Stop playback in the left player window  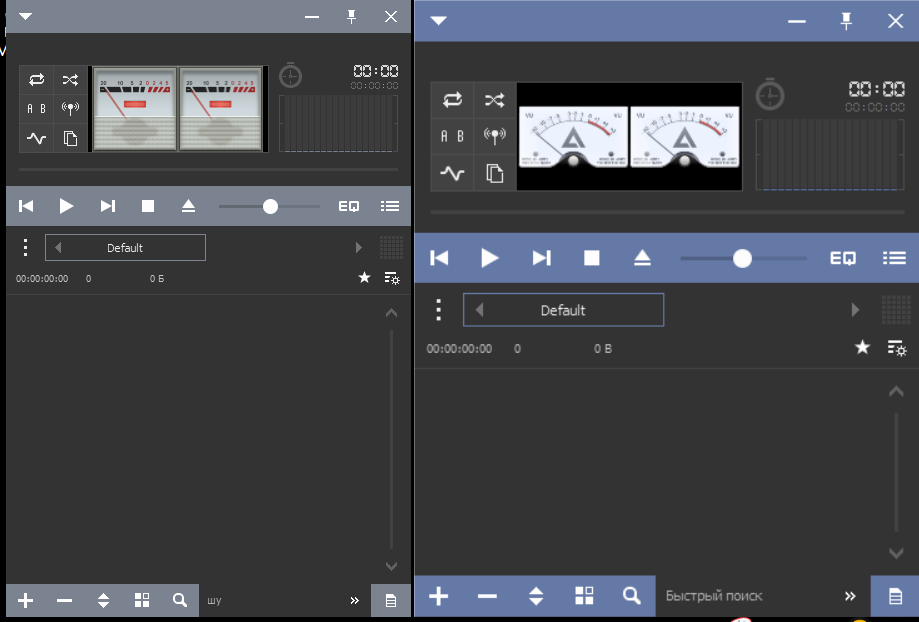[148, 206]
